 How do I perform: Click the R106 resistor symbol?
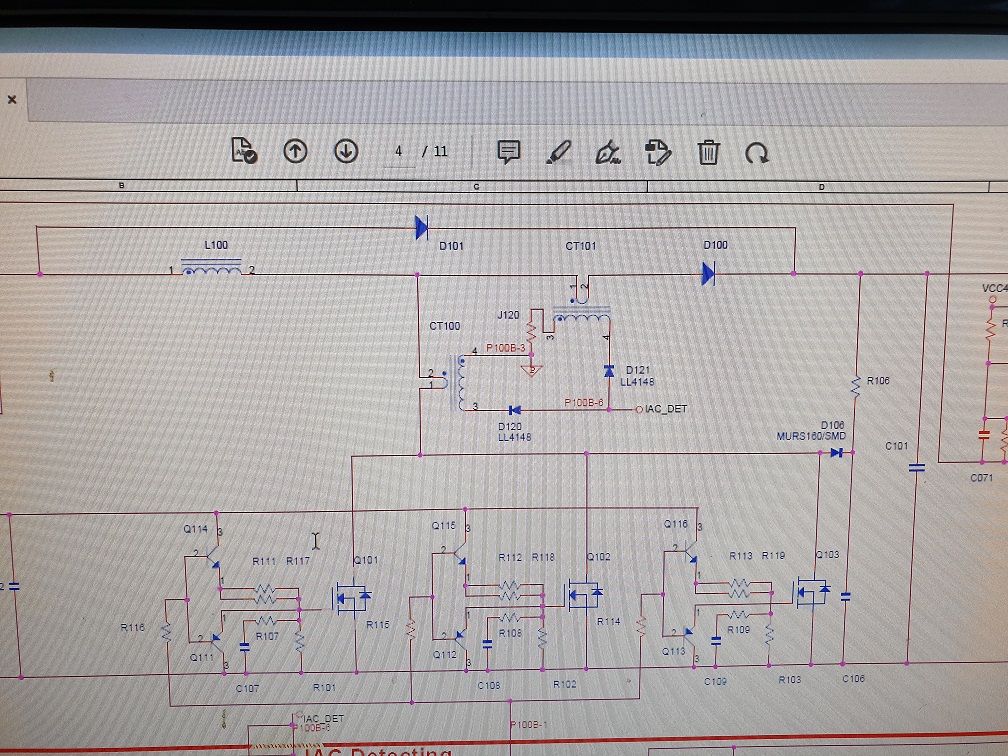tap(855, 384)
